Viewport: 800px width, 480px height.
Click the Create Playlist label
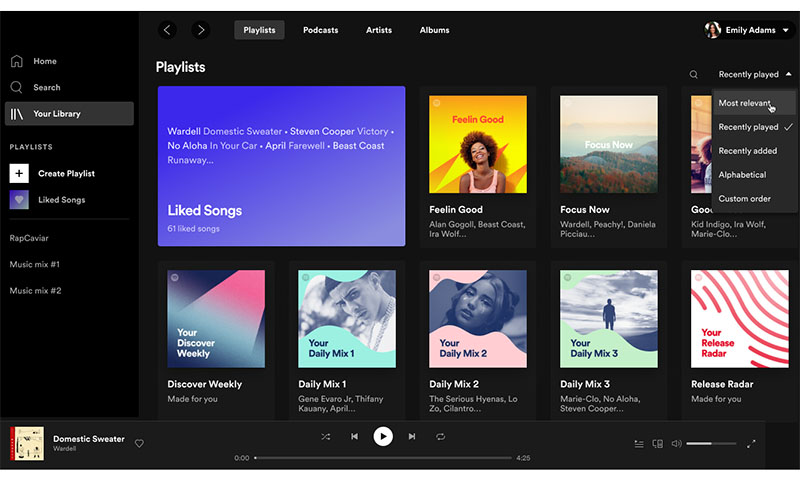(x=66, y=173)
